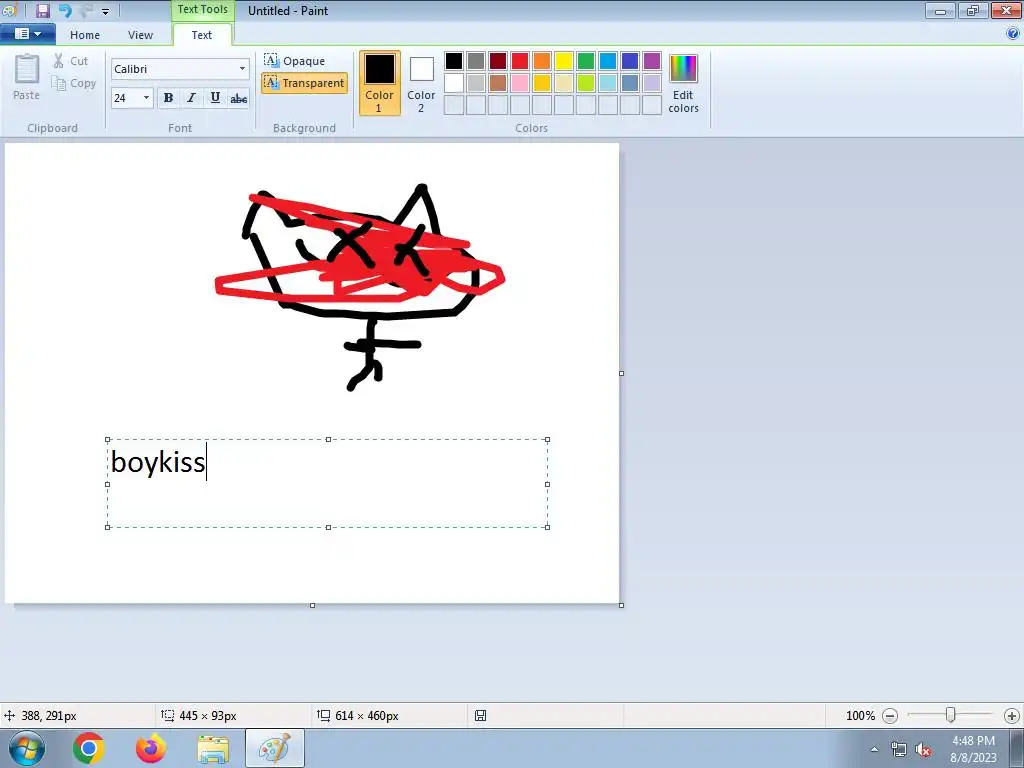Set the text background to Opaque
1024x768 pixels.
[295, 61]
